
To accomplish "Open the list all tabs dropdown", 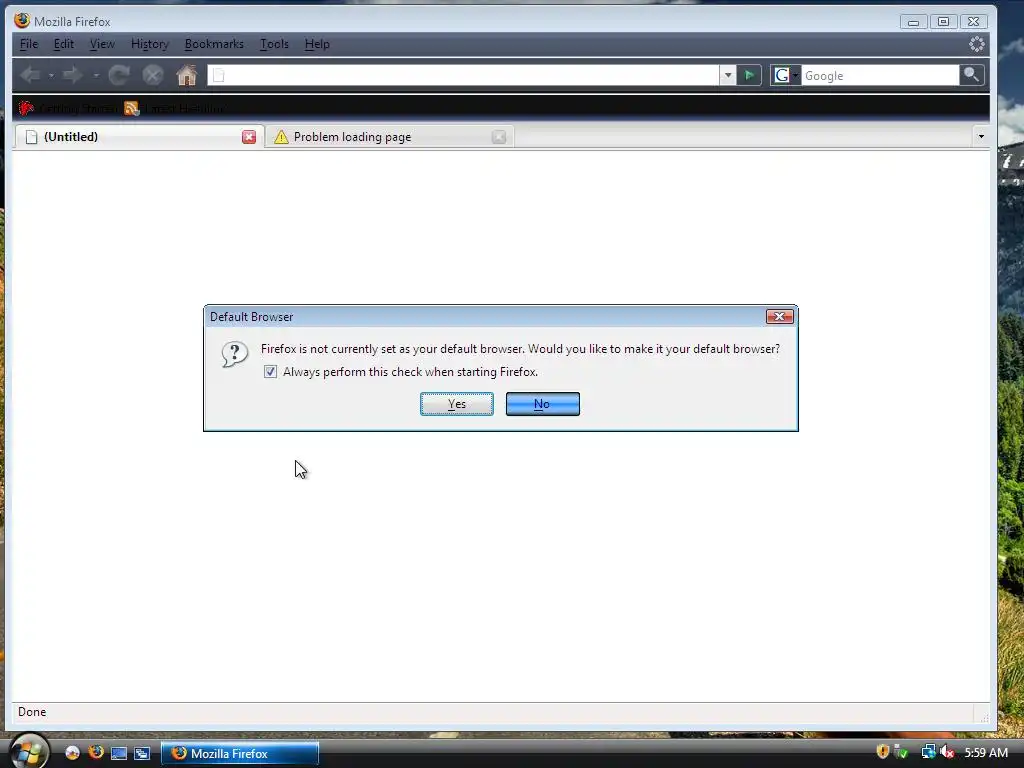I will click(x=981, y=136).
